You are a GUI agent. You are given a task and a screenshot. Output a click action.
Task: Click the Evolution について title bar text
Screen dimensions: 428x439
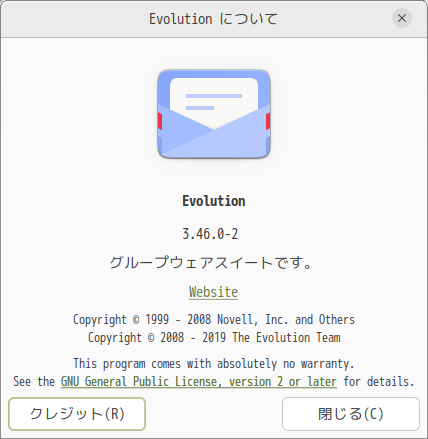pyautogui.click(x=213, y=19)
